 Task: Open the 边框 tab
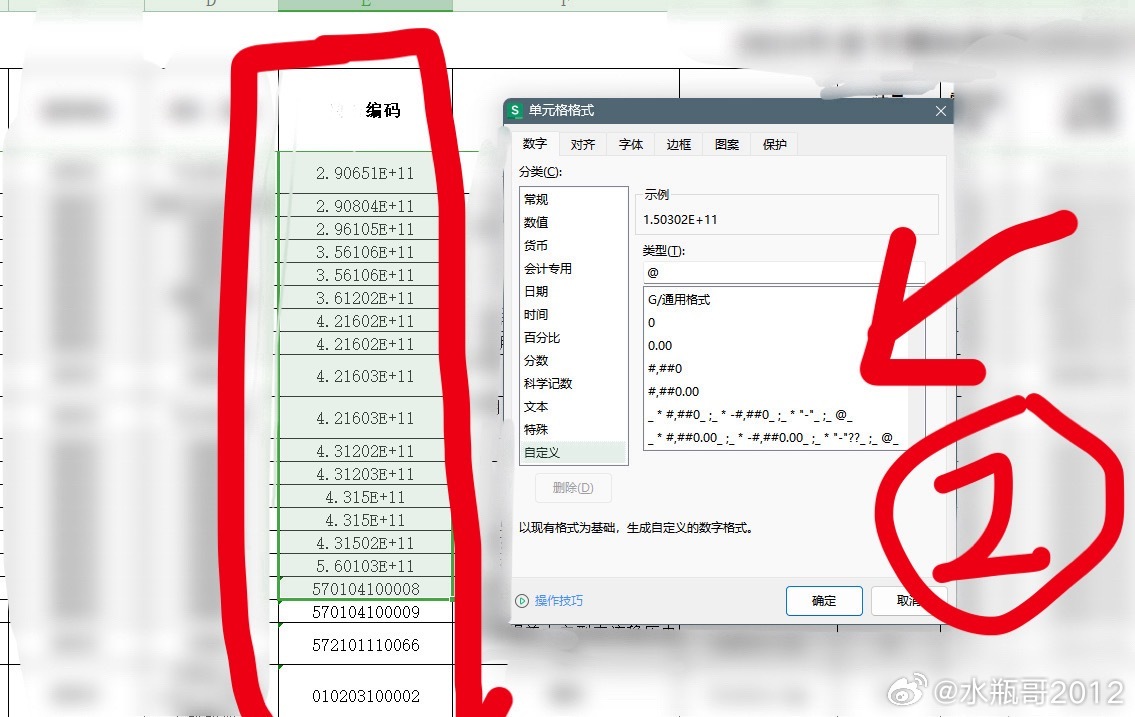click(678, 145)
